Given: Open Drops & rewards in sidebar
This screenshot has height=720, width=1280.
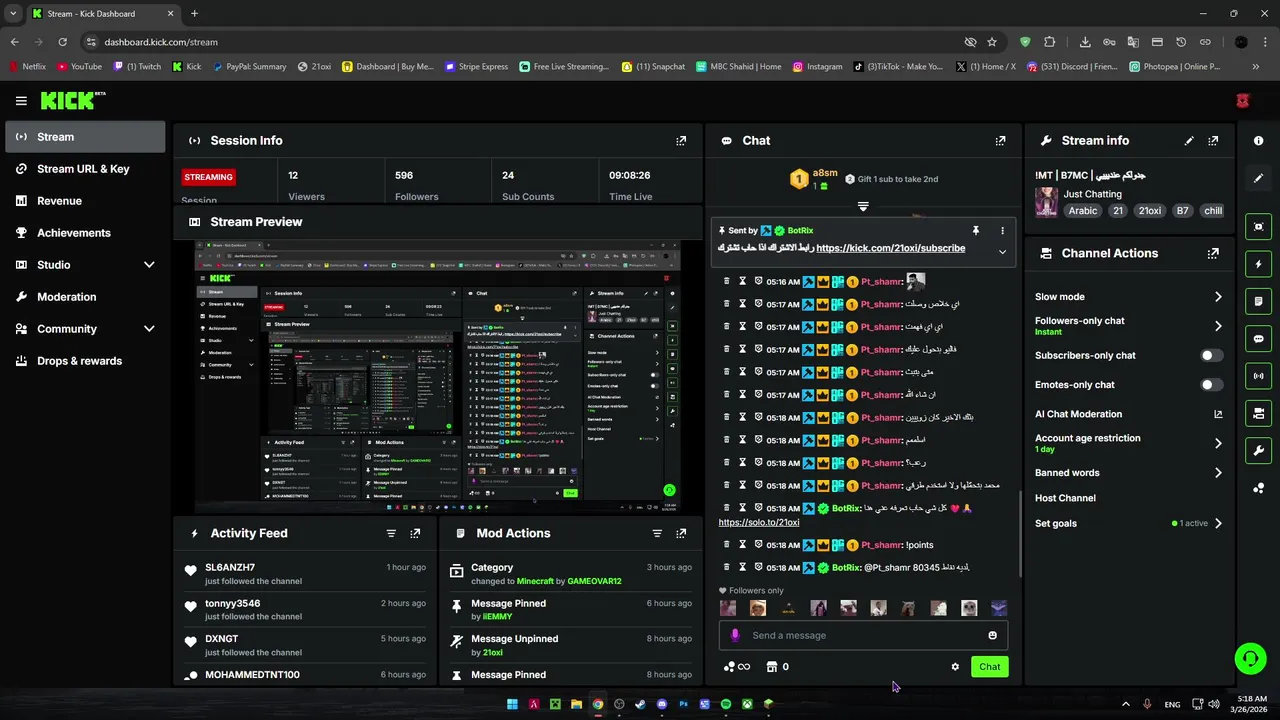Looking at the screenshot, I should click(x=84, y=361).
